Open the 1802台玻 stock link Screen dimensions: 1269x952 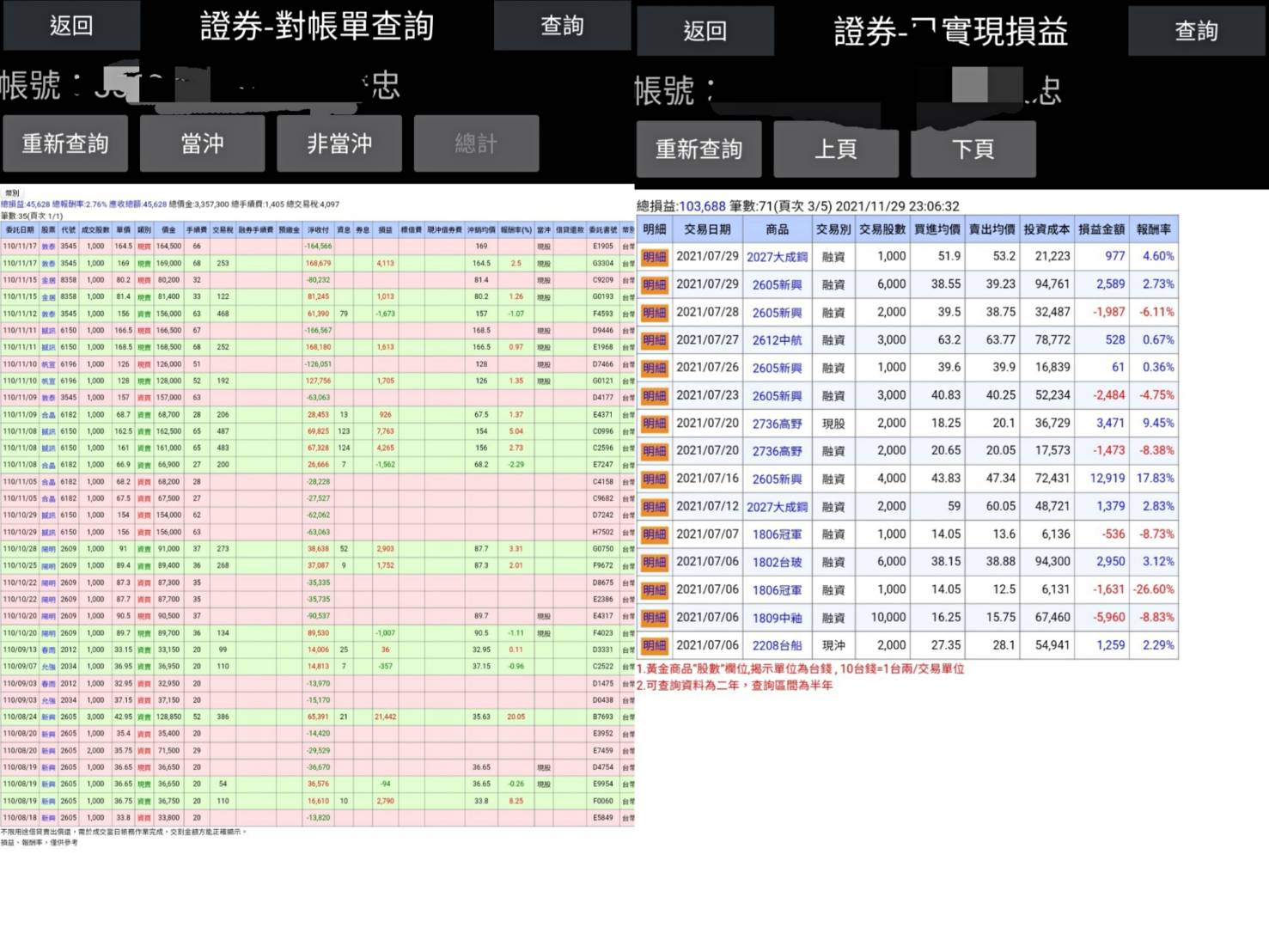tap(777, 562)
